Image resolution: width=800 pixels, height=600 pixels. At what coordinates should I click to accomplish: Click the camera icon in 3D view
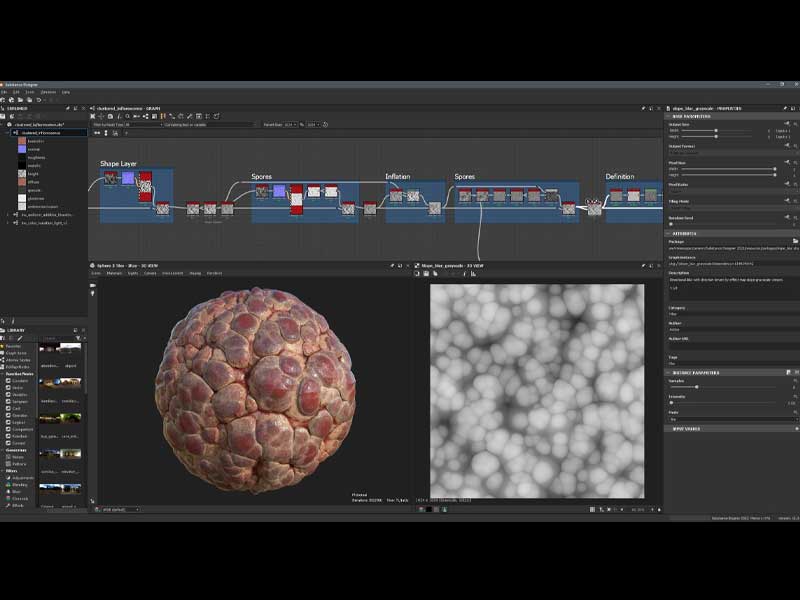pyautogui.click(x=93, y=285)
